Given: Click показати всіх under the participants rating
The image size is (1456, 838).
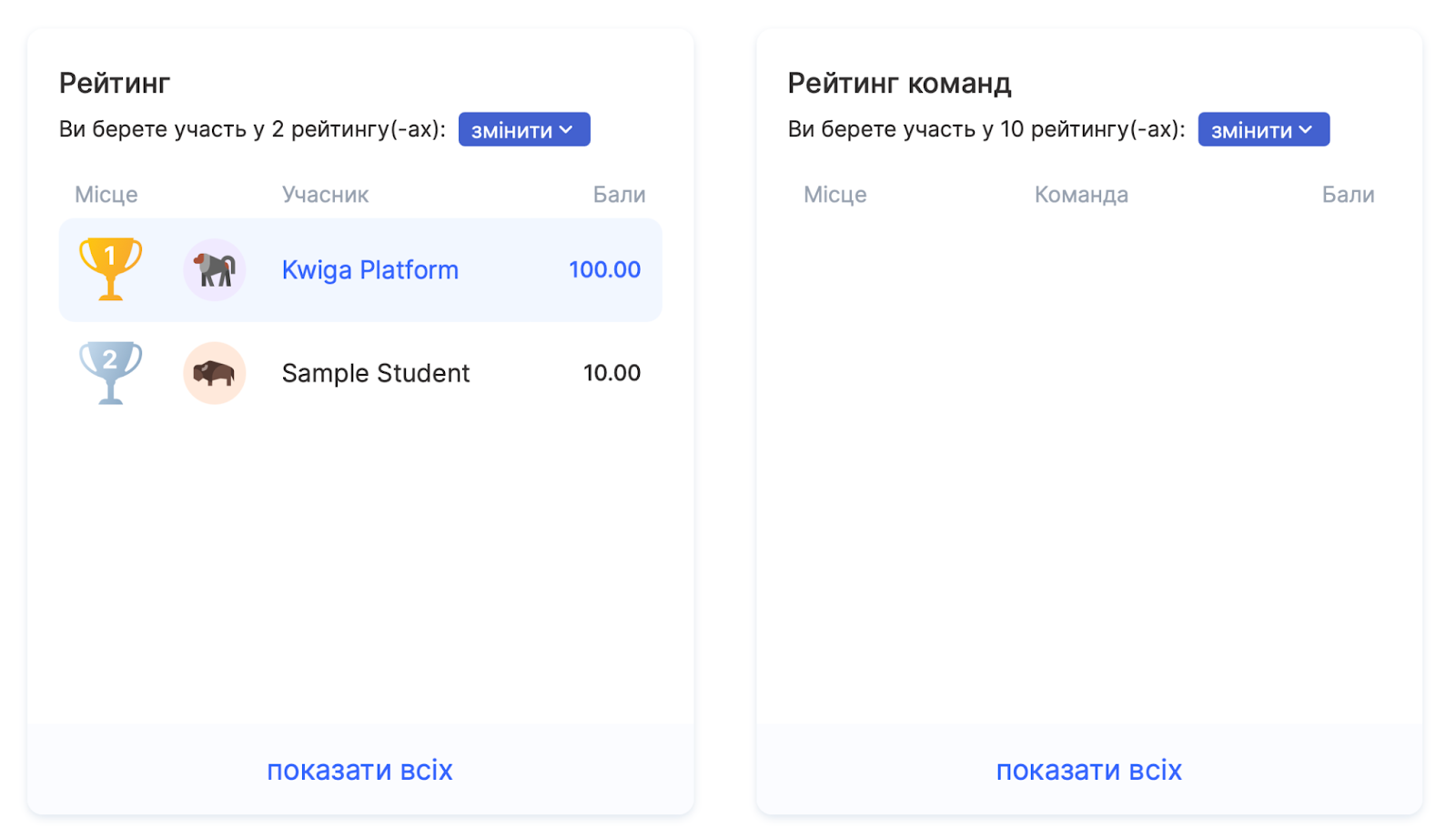Looking at the screenshot, I should pyautogui.click(x=359, y=770).
